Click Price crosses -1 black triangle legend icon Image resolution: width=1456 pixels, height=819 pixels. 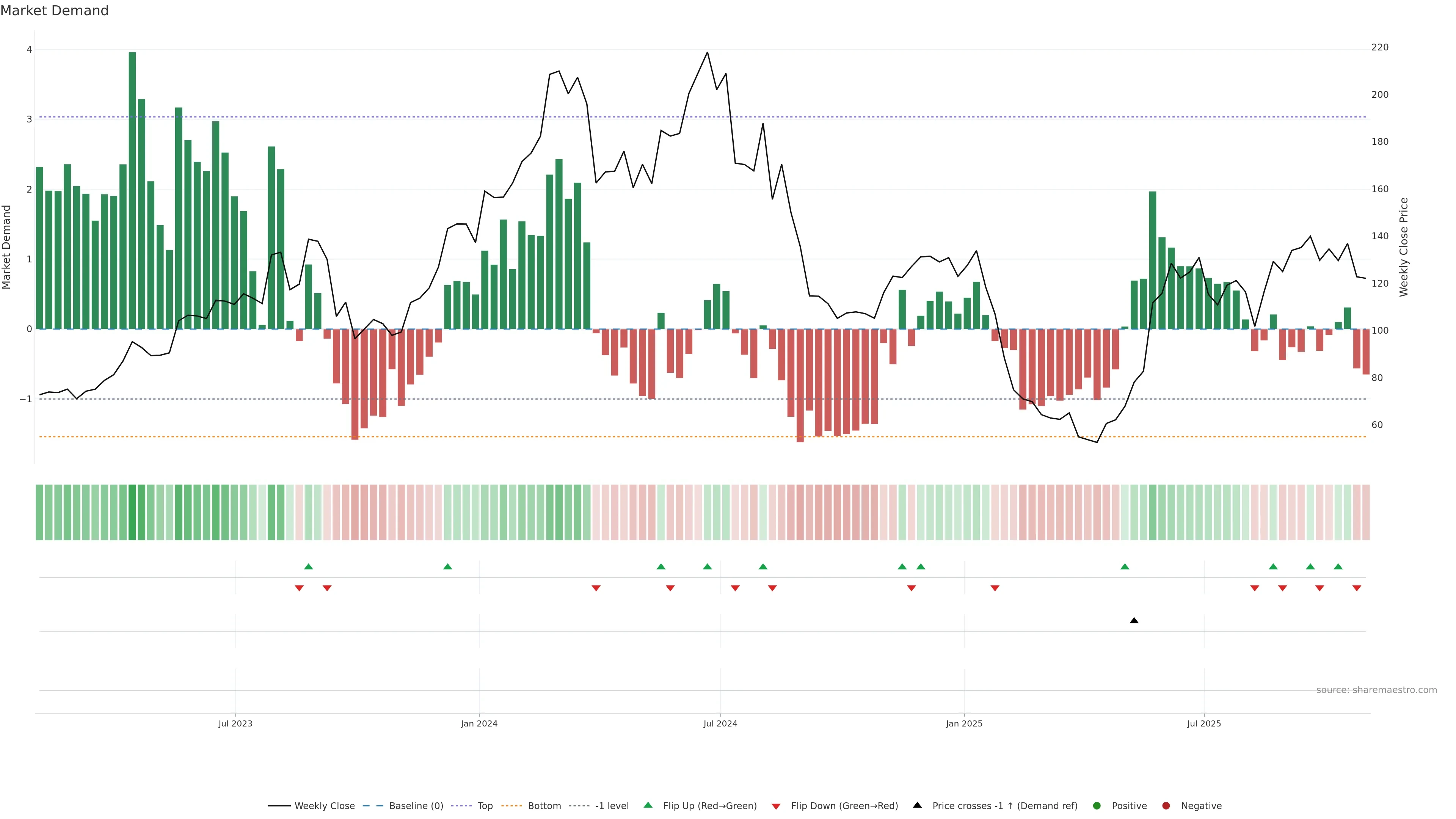tap(917, 805)
